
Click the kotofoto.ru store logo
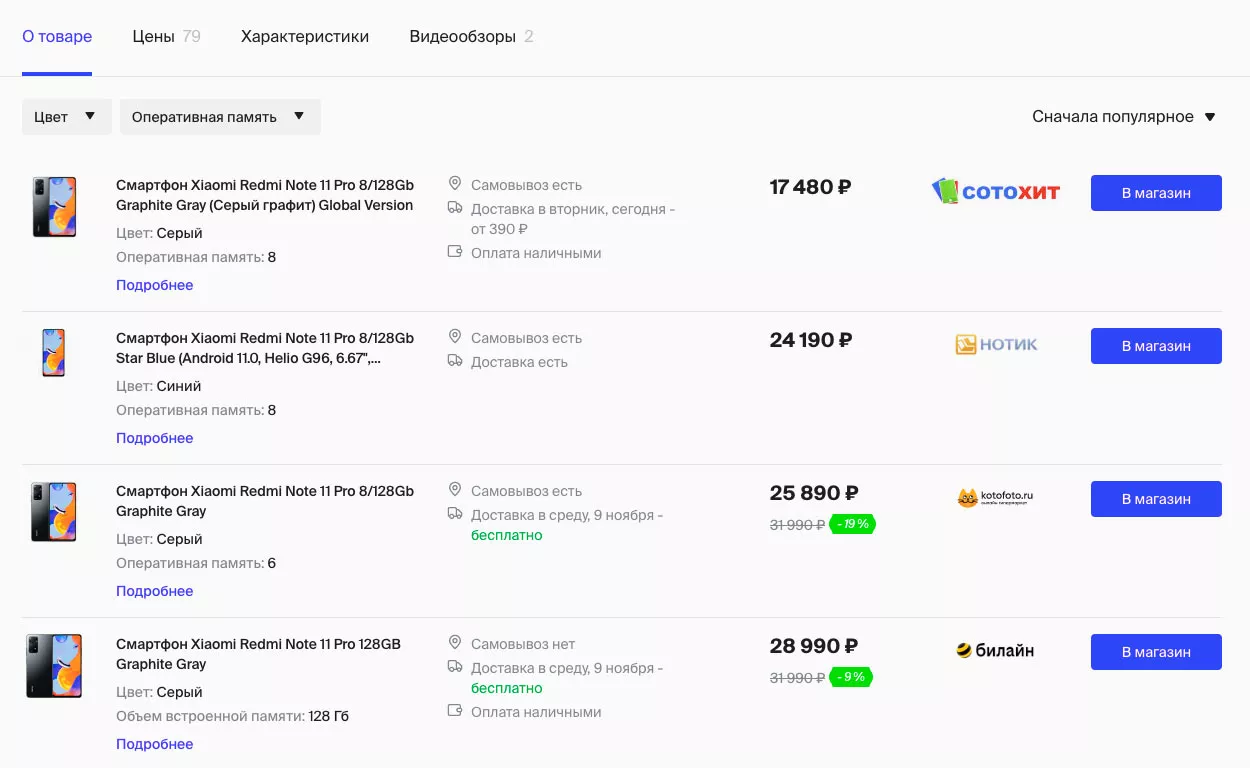click(x=995, y=497)
